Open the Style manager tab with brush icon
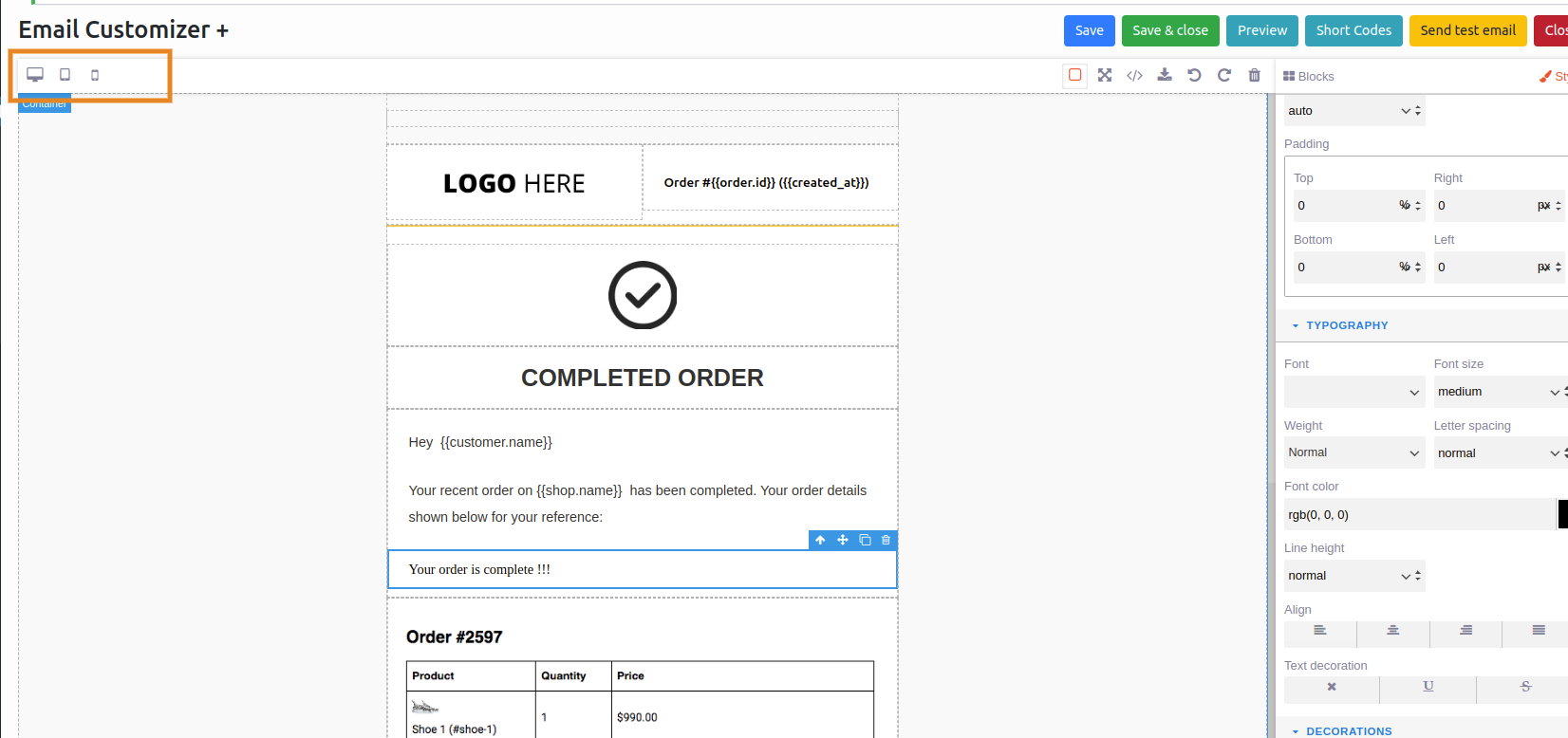This screenshot has height=738, width=1568. click(1554, 76)
